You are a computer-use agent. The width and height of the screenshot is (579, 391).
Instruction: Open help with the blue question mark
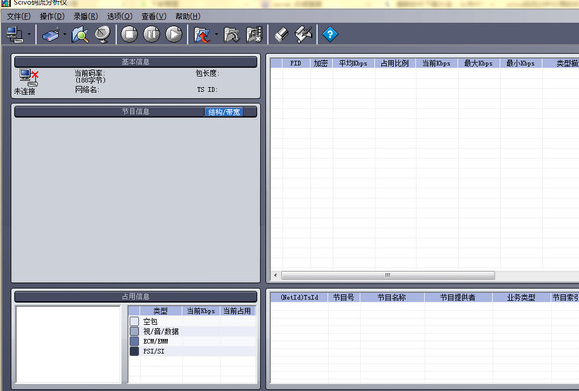tap(330, 35)
